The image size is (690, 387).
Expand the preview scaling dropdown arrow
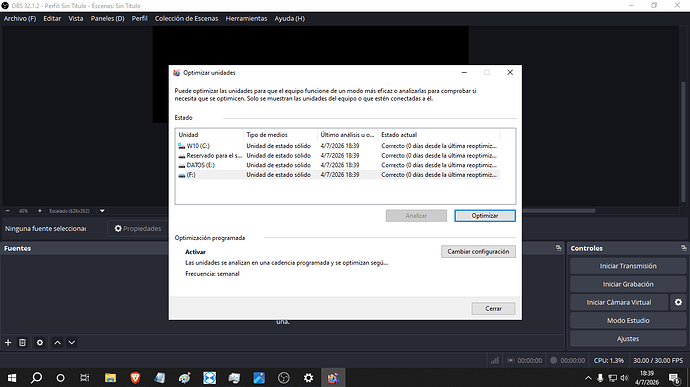click(x=102, y=211)
